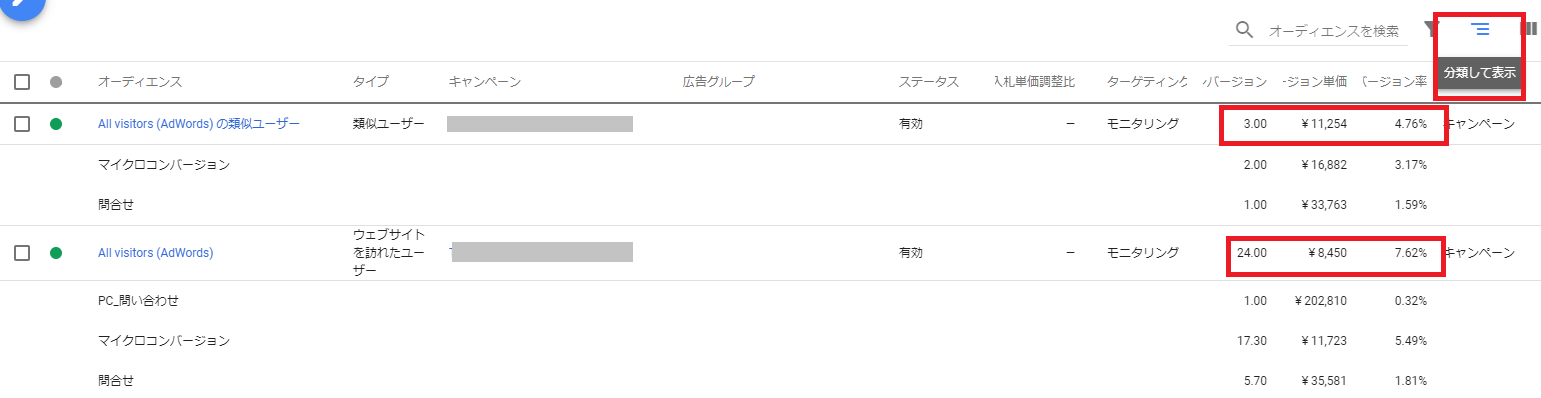Click the ターゲティング column header
1541x398 pixels.
click(x=1147, y=82)
